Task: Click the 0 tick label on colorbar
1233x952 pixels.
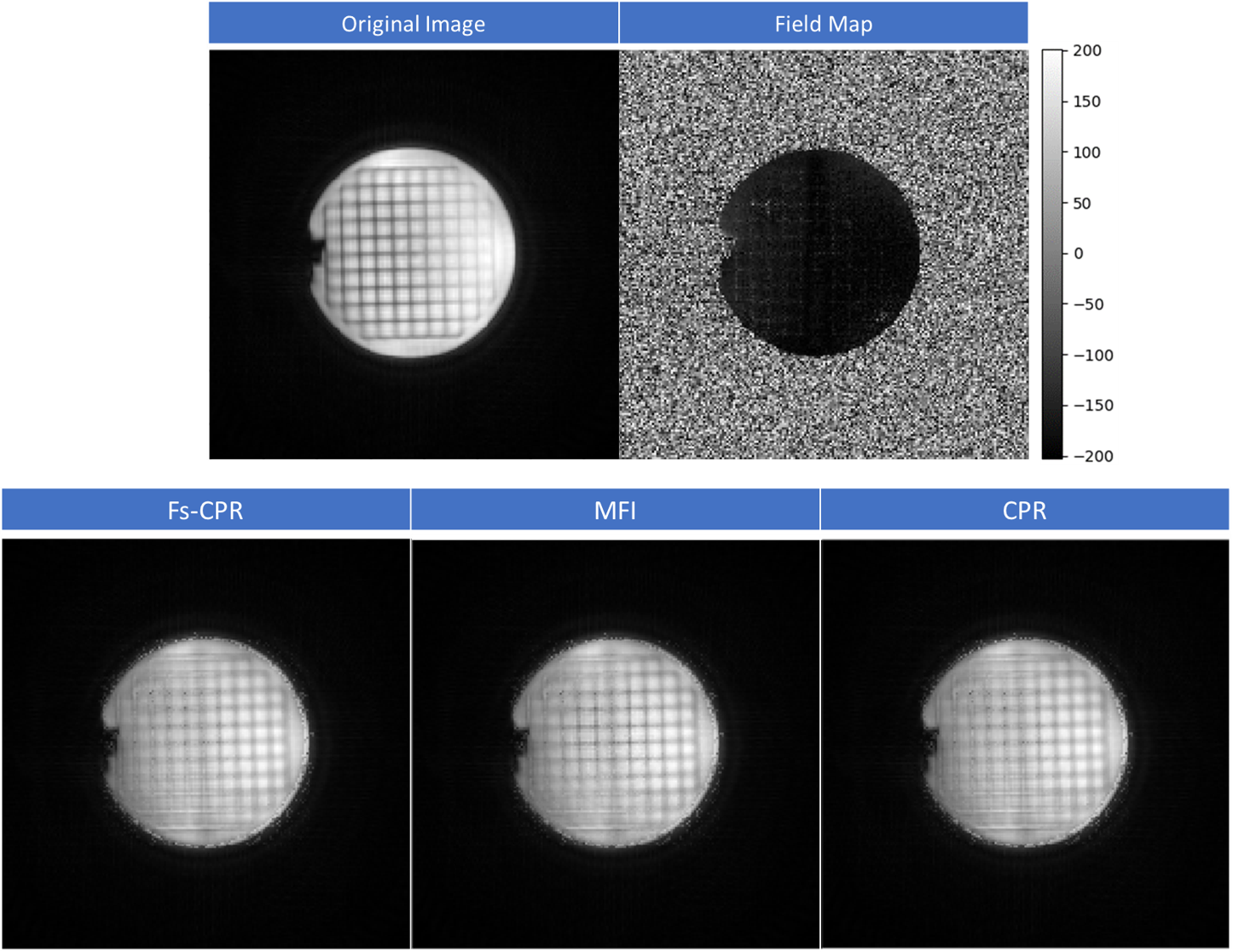Action: click(x=1079, y=253)
